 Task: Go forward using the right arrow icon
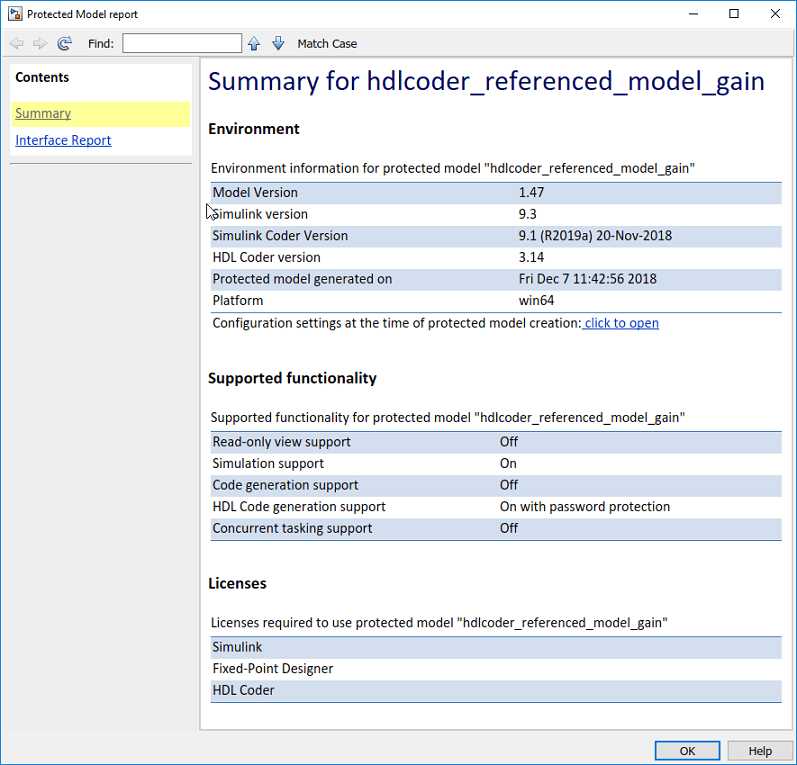tap(40, 44)
